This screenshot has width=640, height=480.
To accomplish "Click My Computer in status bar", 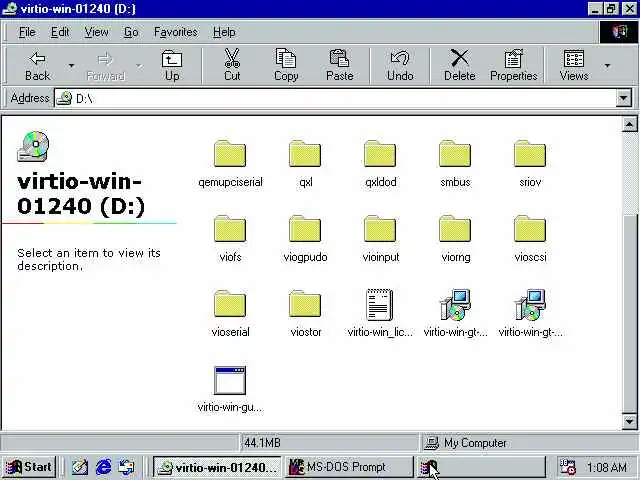I will tap(475, 443).
